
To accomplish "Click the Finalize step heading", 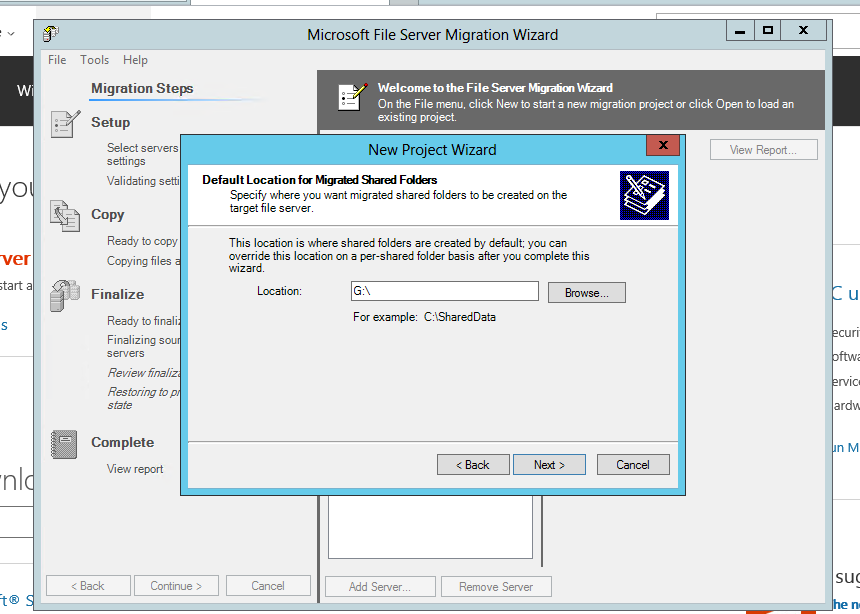I will coord(117,295).
